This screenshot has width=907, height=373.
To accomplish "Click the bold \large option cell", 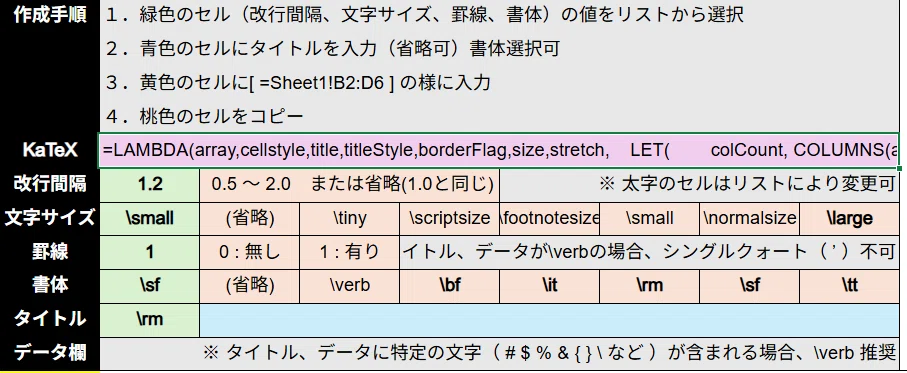I will click(850, 218).
